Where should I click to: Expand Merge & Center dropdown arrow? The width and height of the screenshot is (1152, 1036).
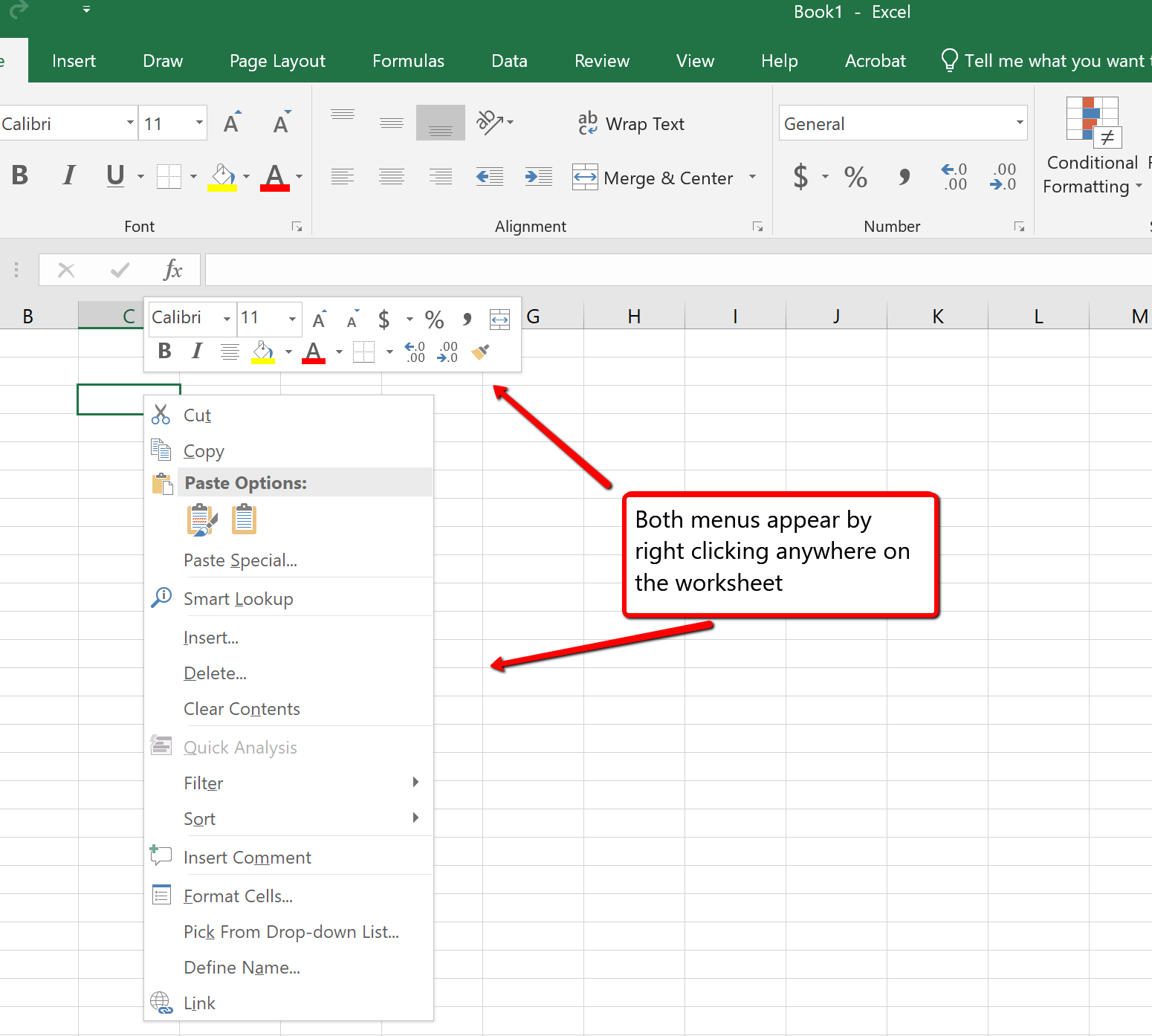coord(752,177)
